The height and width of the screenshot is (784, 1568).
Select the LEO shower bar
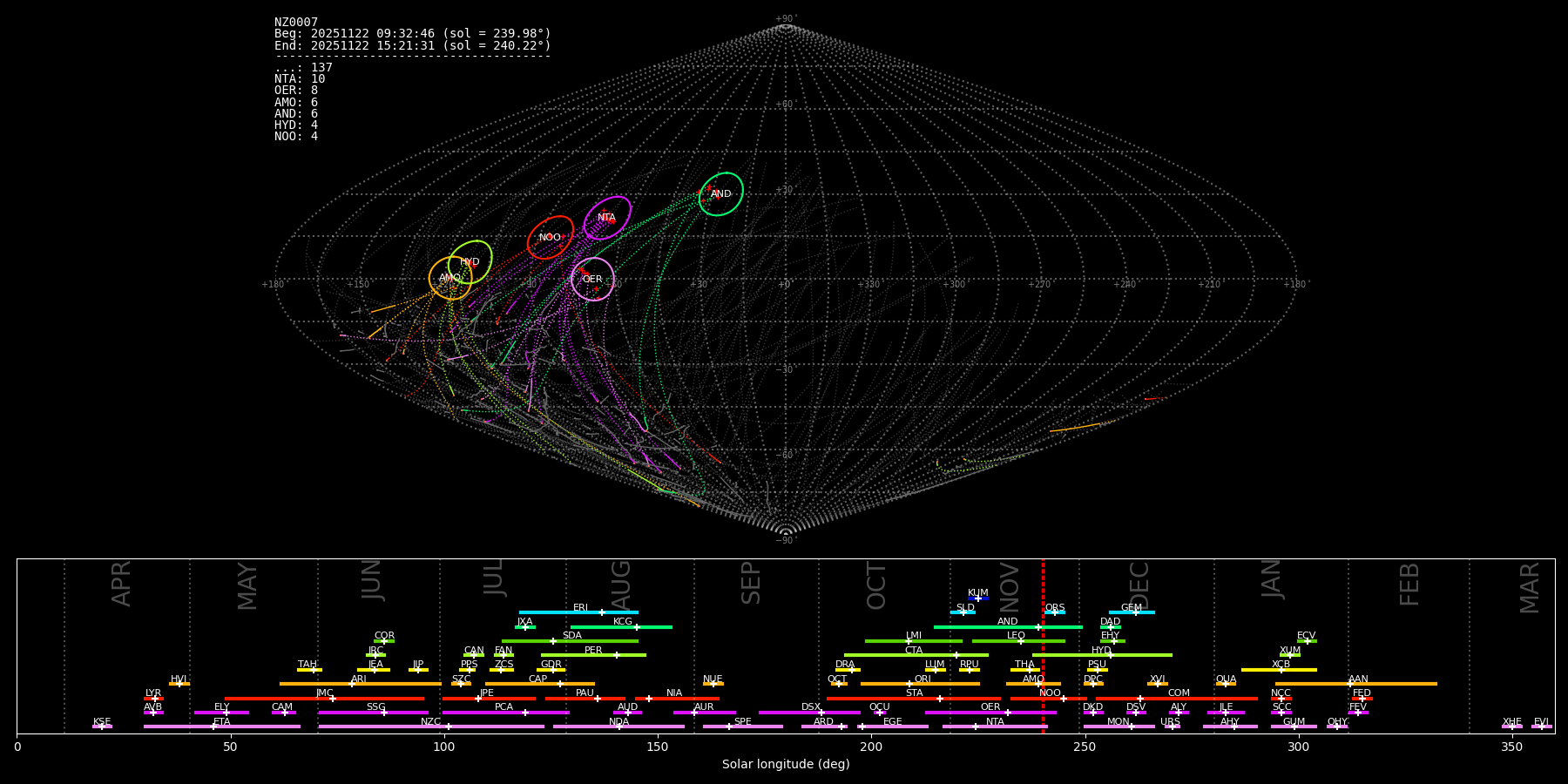1018,641
